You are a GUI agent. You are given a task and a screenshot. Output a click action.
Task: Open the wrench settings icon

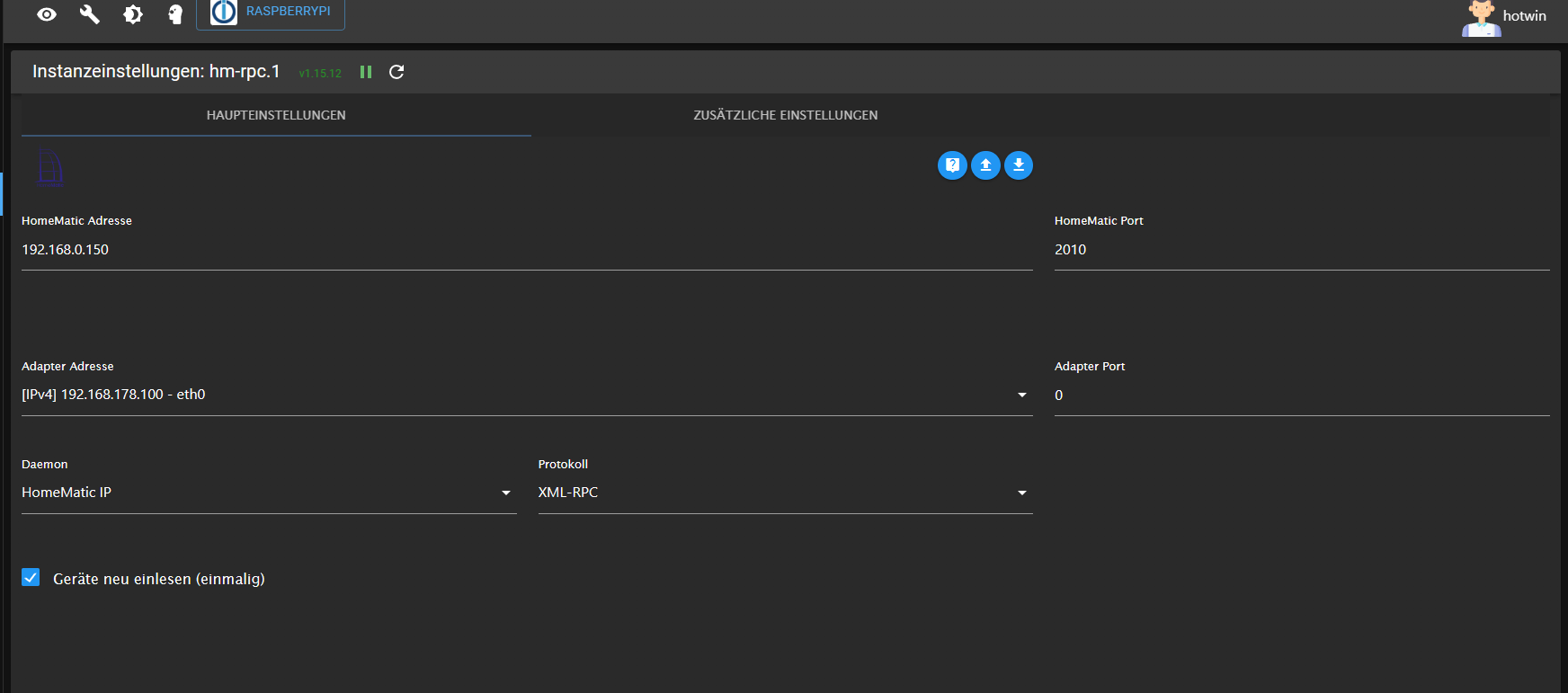[x=90, y=14]
